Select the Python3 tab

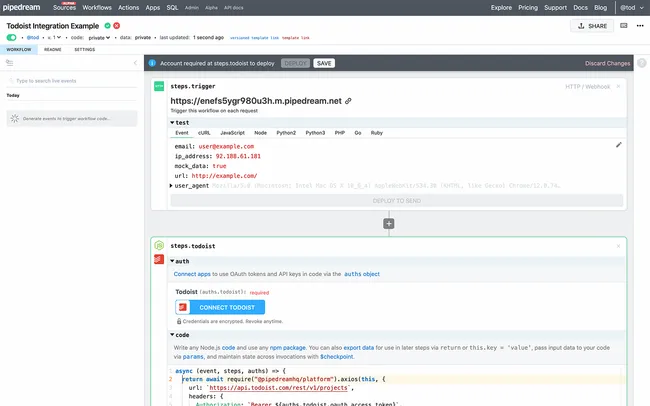point(315,133)
